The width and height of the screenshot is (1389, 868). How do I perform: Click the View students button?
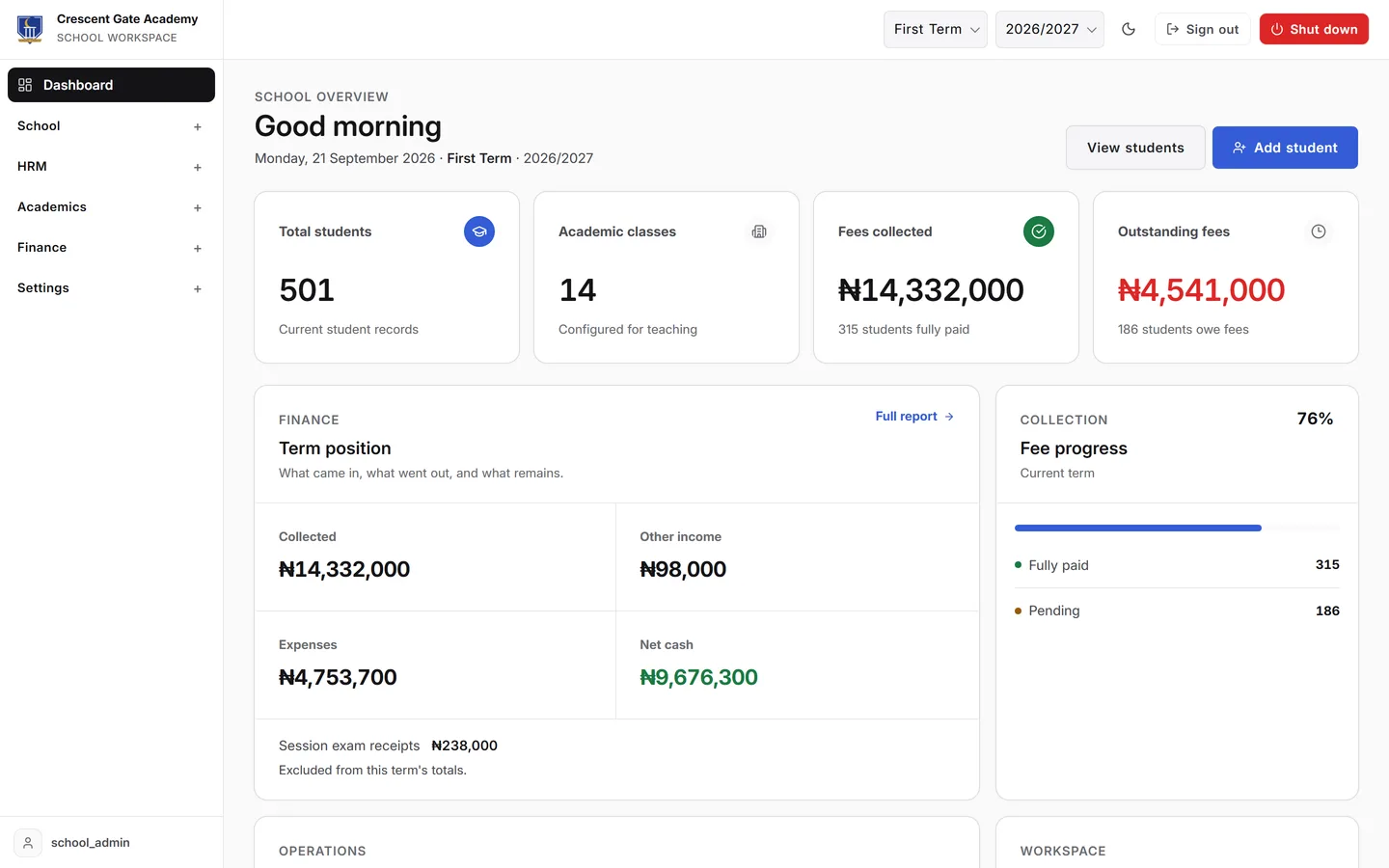pyautogui.click(x=1135, y=148)
